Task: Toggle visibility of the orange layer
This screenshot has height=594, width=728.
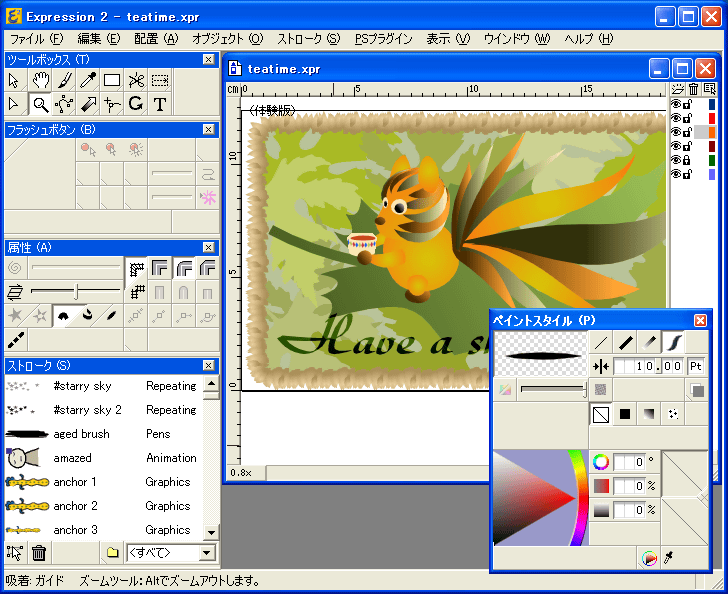Action: point(676,132)
